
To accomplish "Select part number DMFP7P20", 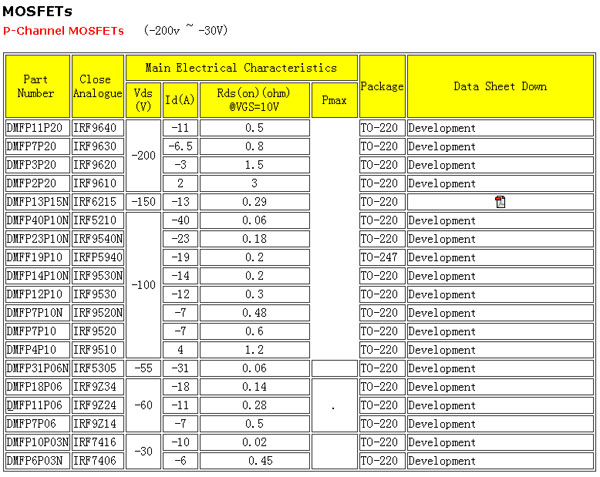I will pos(31,146).
